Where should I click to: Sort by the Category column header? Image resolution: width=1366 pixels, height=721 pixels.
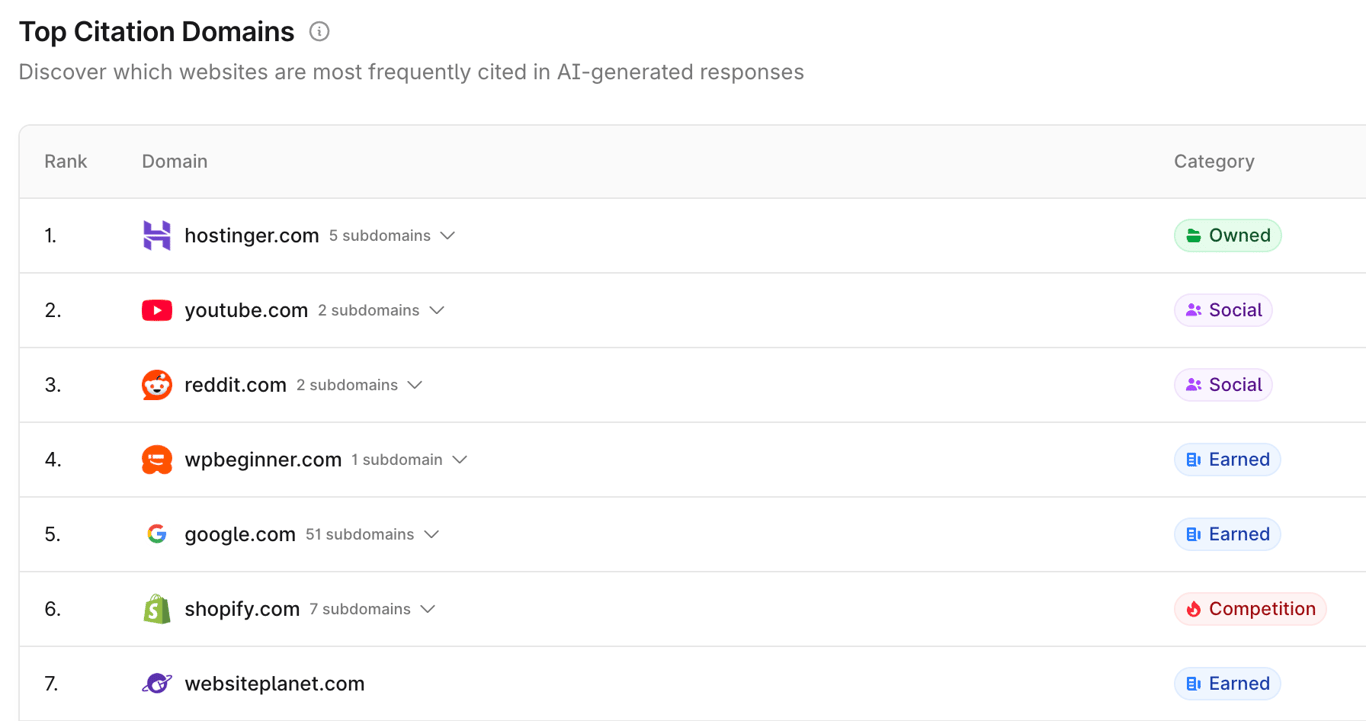tap(1214, 161)
